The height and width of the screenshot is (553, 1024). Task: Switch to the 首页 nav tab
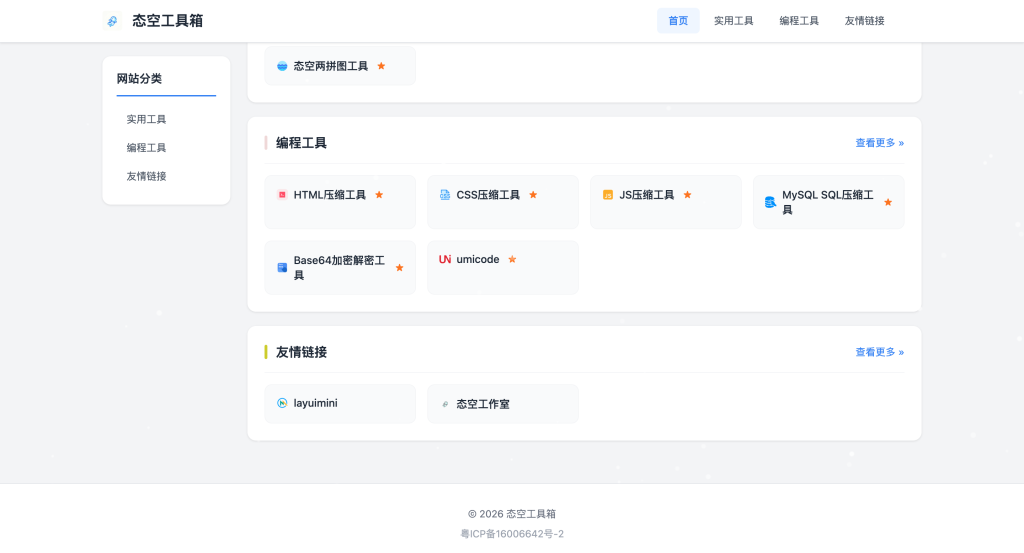pyautogui.click(x=678, y=21)
